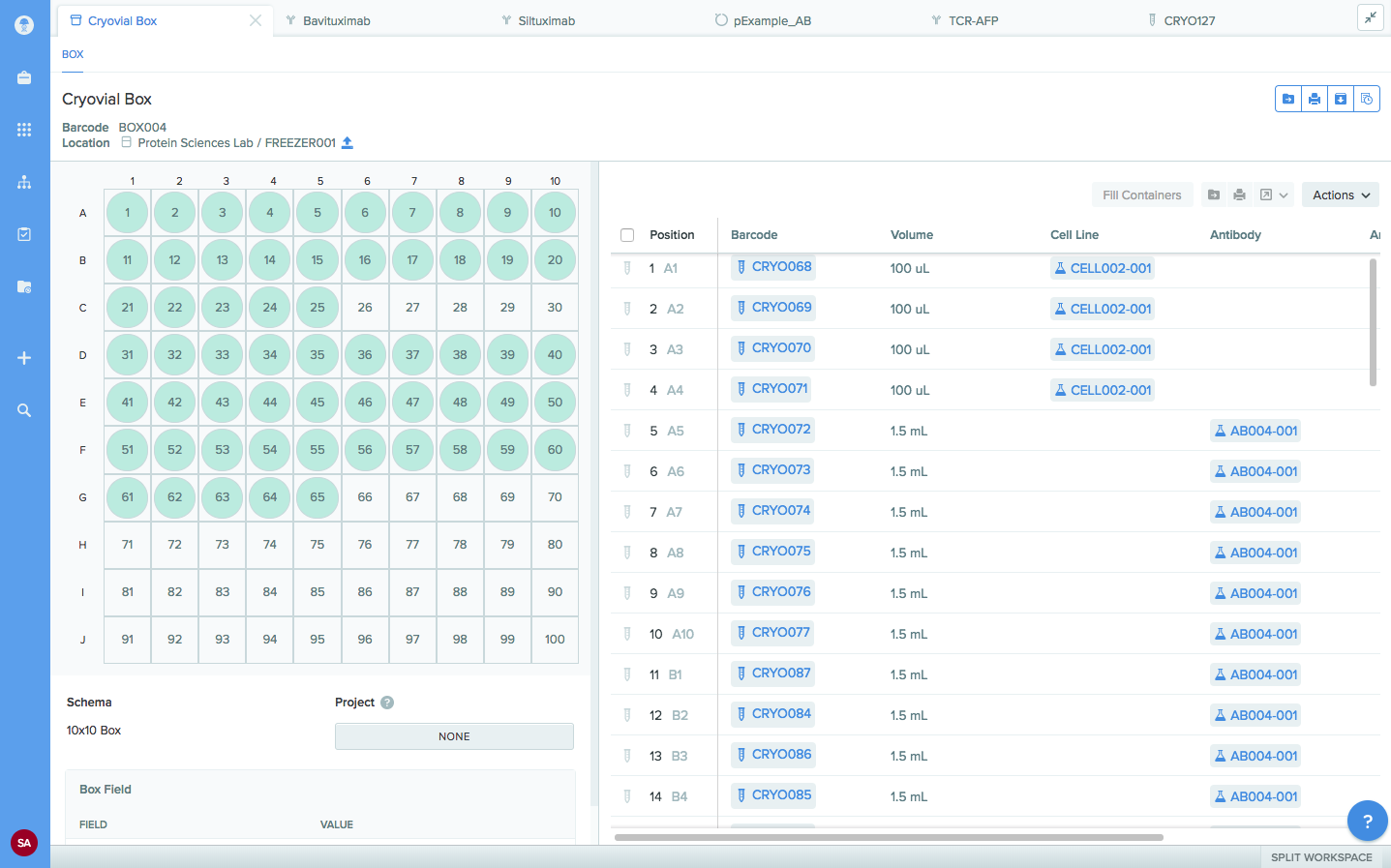The image size is (1391, 868).
Task: Click the plus Create icon in sidebar
Action: (x=24, y=358)
